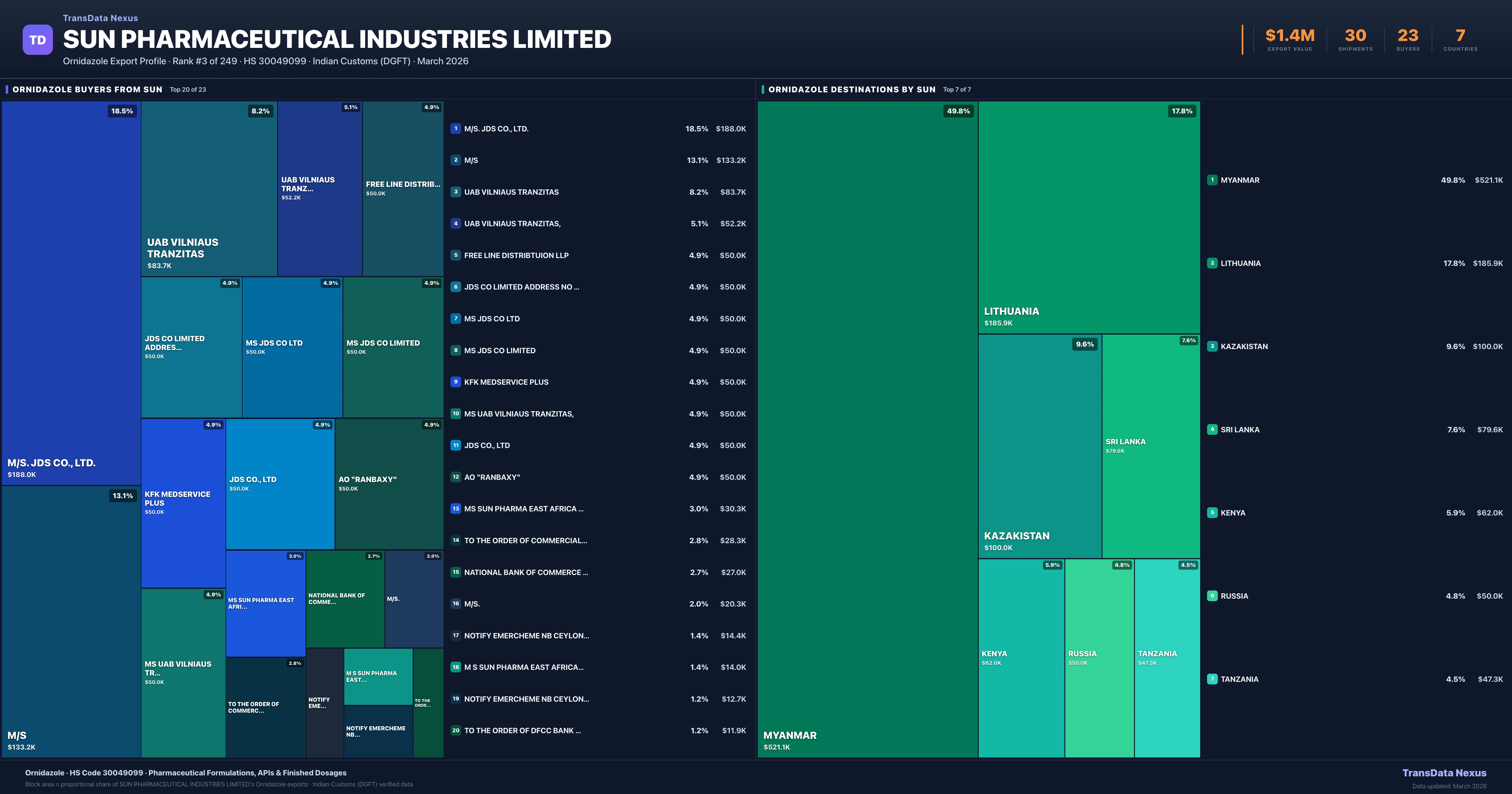The image size is (1512, 794).
Task: Click the Ornidazole Buyers From Sun heading
Action: pos(88,89)
